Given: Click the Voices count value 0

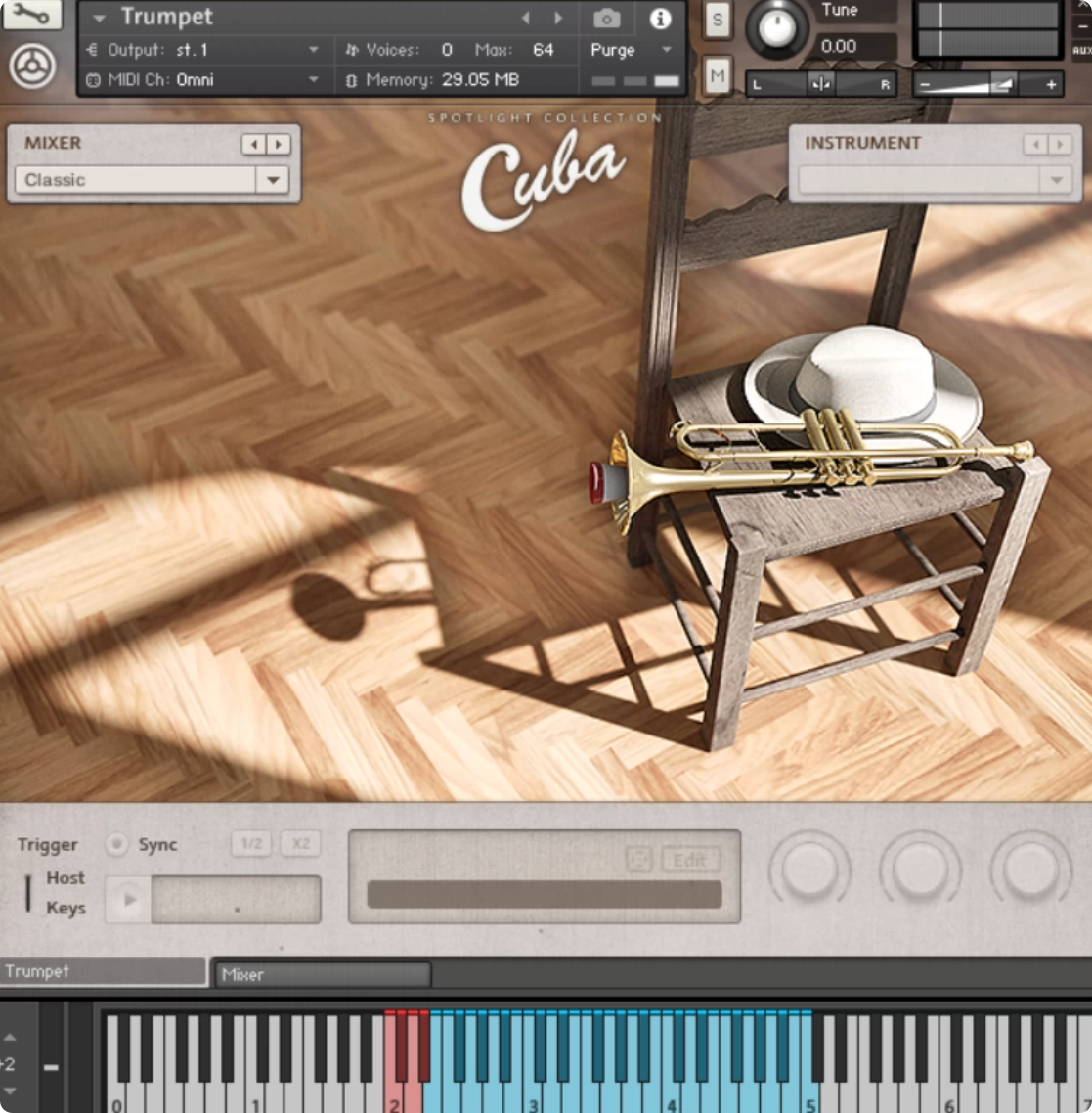Looking at the screenshot, I should 447,50.
